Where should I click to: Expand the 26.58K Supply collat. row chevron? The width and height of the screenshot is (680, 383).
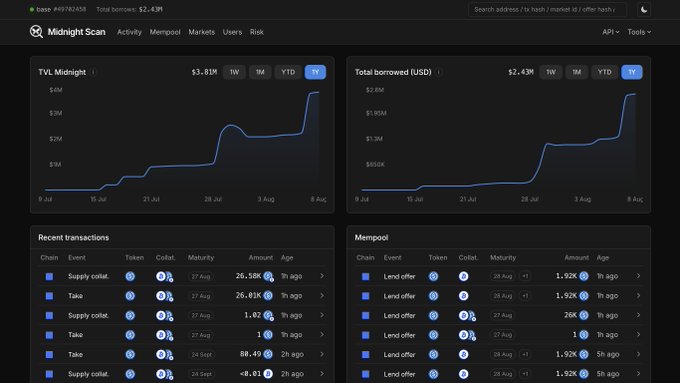(322, 276)
